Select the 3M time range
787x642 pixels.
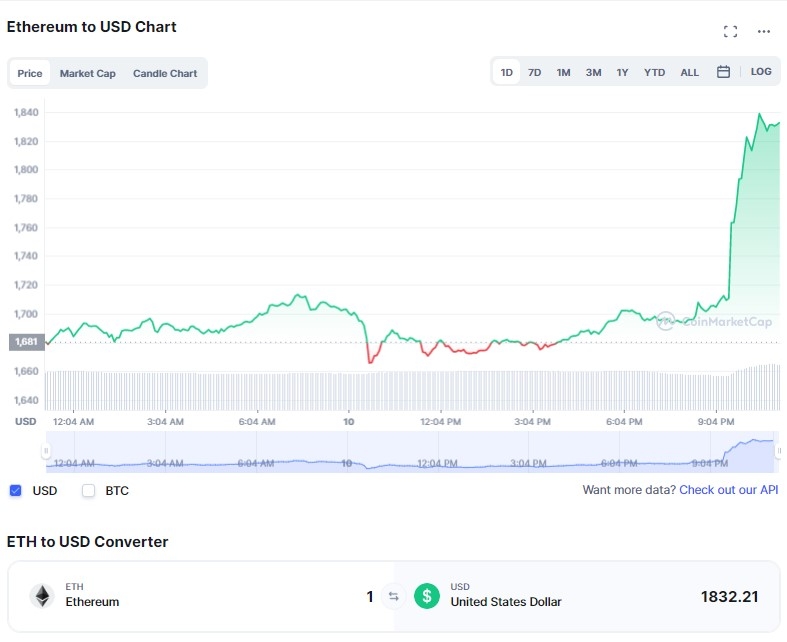[593, 72]
